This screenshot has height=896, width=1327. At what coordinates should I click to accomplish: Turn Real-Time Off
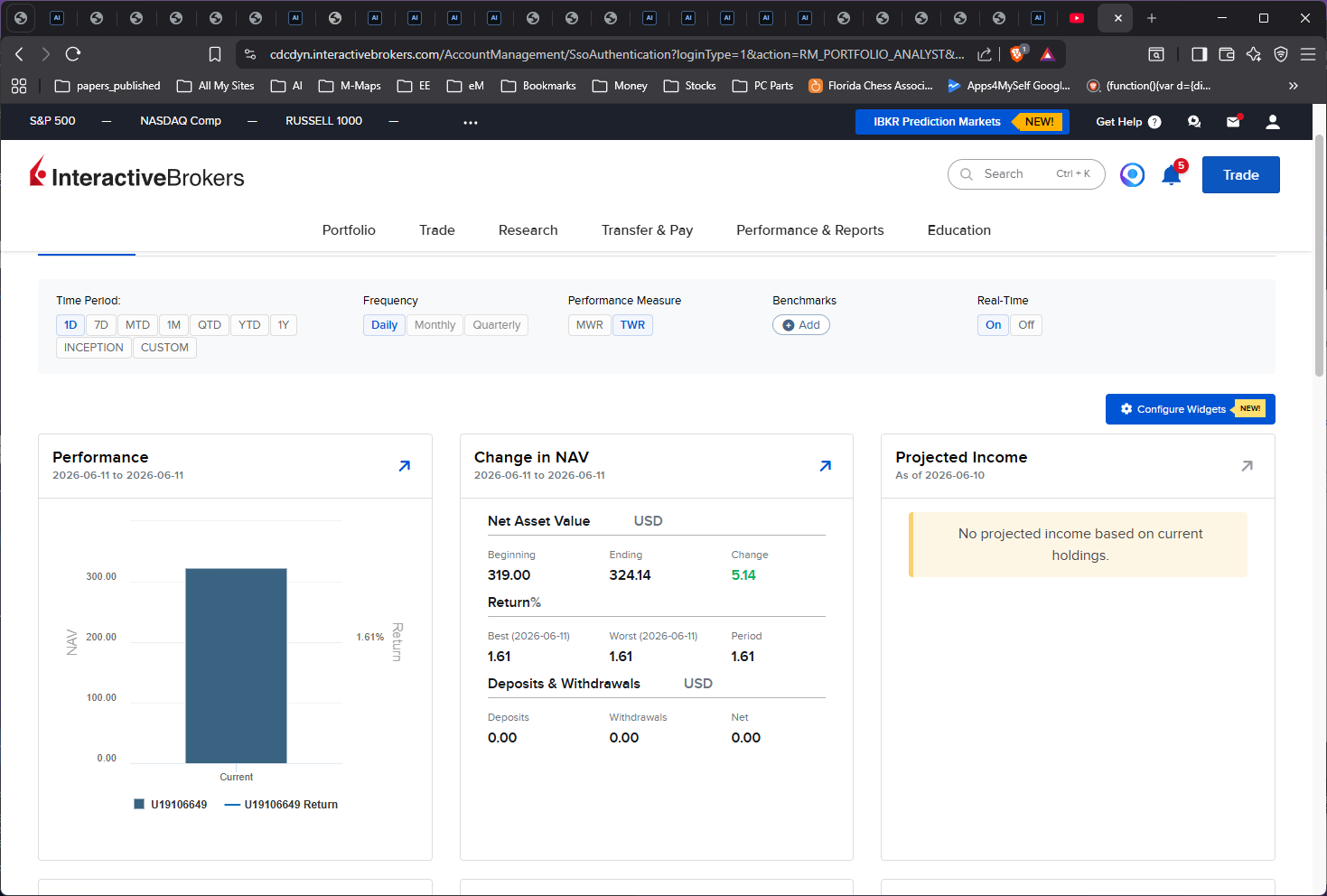(x=1026, y=325)
